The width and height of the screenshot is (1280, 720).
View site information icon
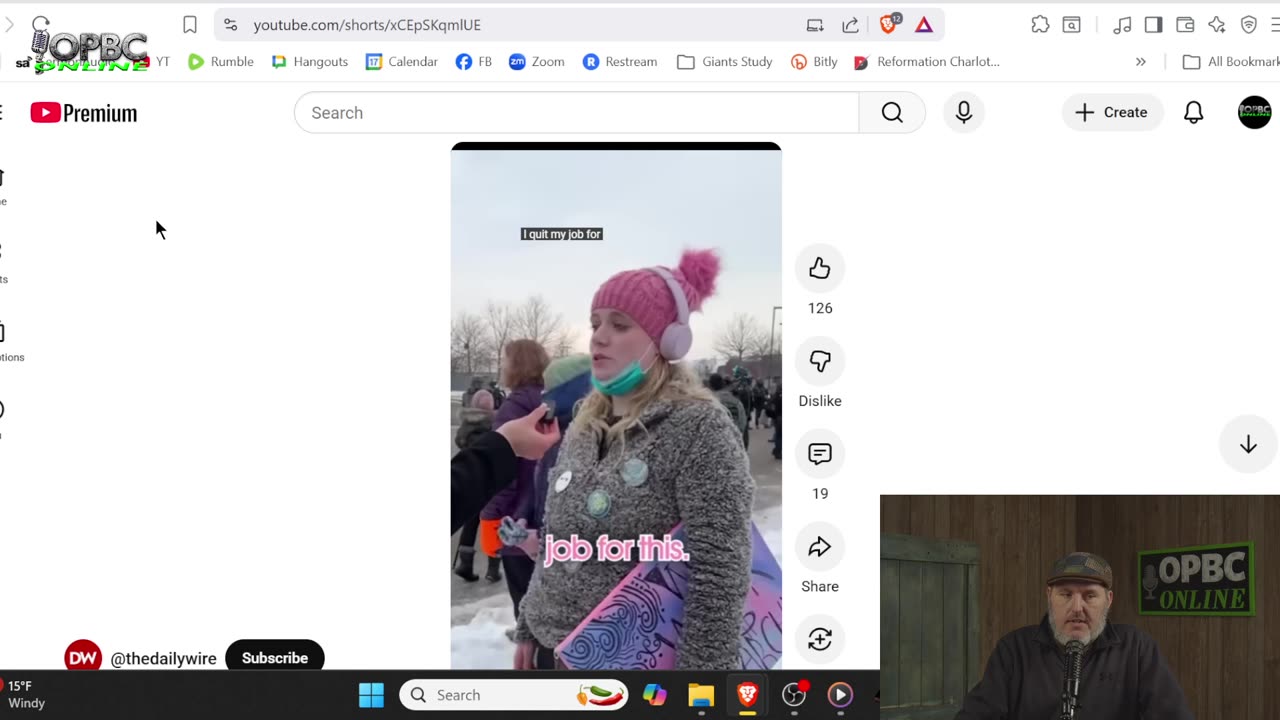231,25
